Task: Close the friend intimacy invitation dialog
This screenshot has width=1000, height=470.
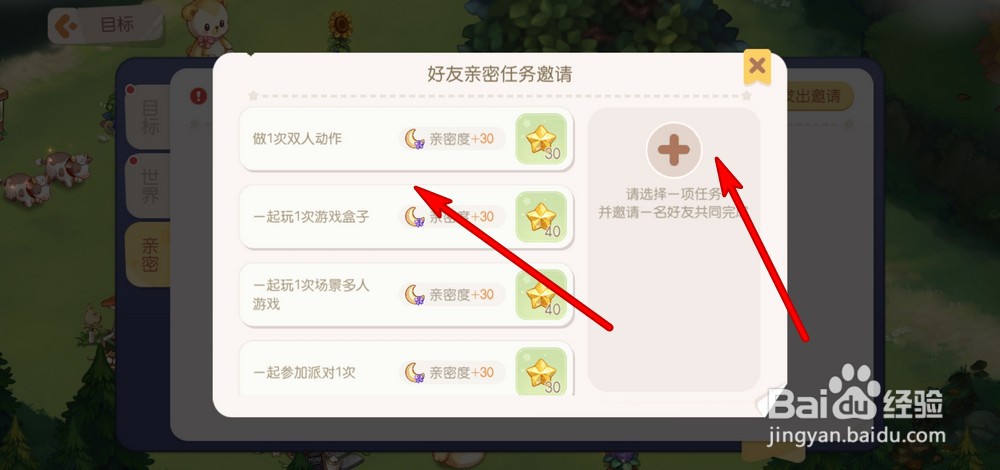Action: coord(757,66)
